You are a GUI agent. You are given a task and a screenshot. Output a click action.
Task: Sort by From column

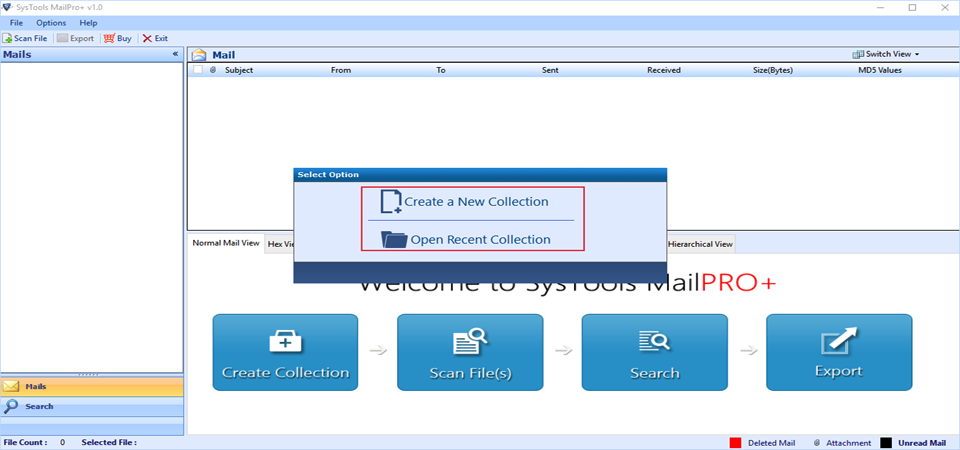pyautogui.click(x=341, y=70)
